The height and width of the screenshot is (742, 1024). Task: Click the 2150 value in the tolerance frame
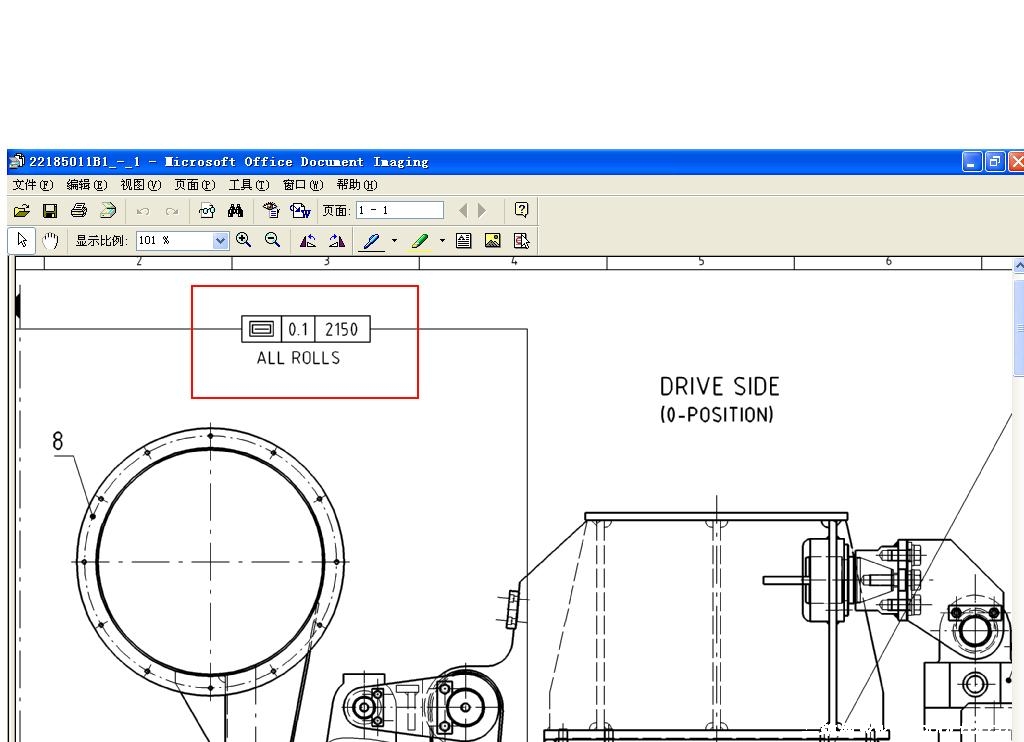click(342, 329)
